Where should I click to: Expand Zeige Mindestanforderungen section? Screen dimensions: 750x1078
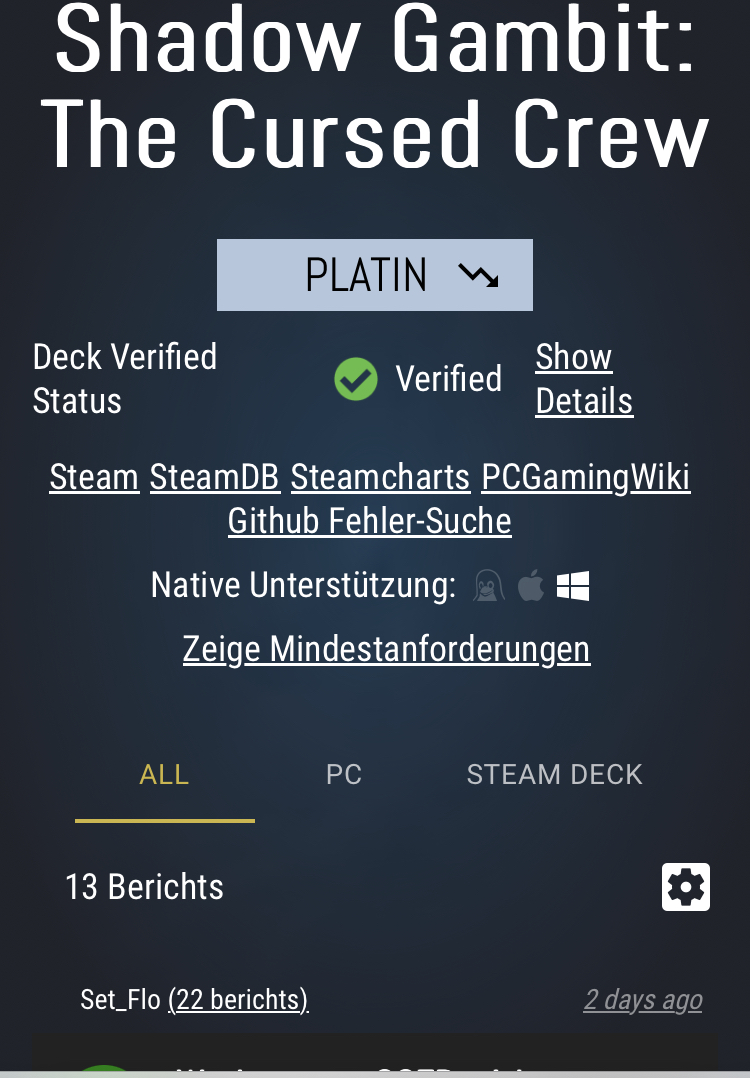[x=386, y=649]
